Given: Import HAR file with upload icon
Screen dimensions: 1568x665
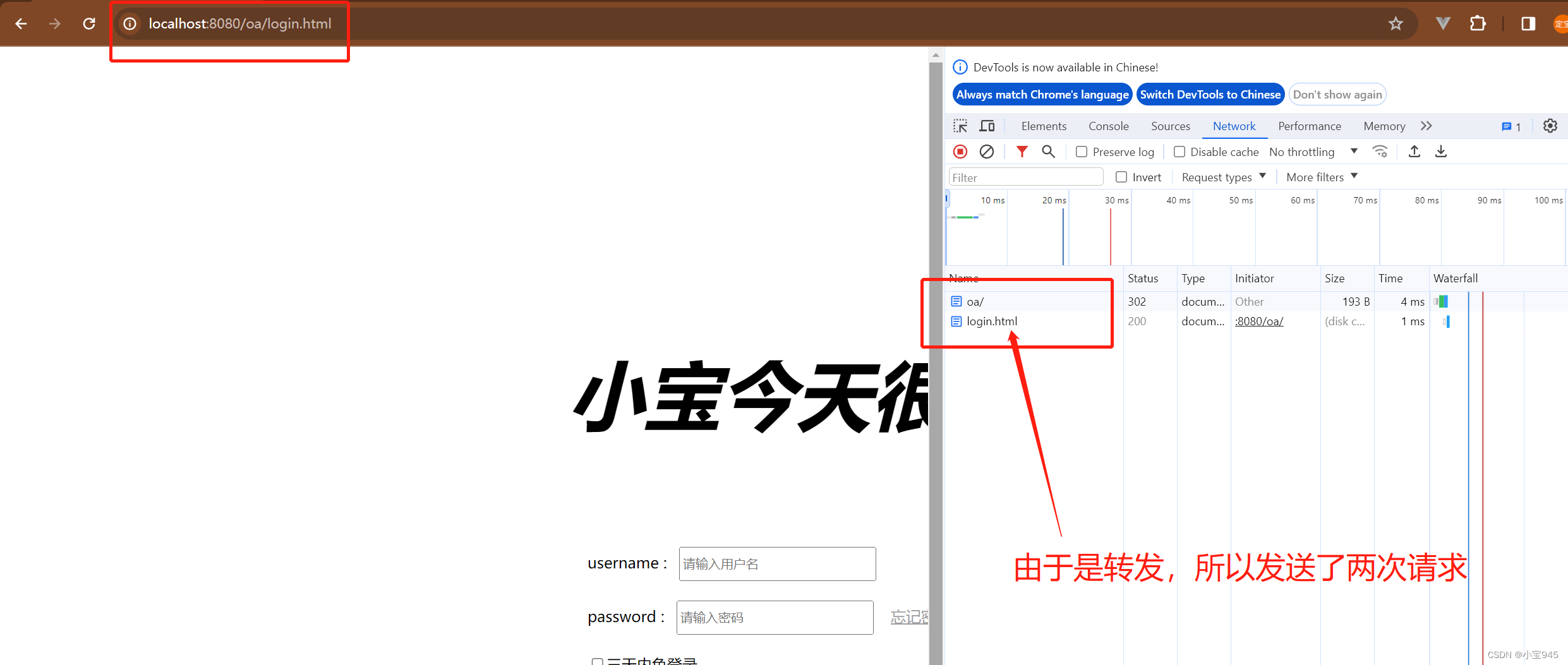Looking at the screenshot, I should 1414,152.
